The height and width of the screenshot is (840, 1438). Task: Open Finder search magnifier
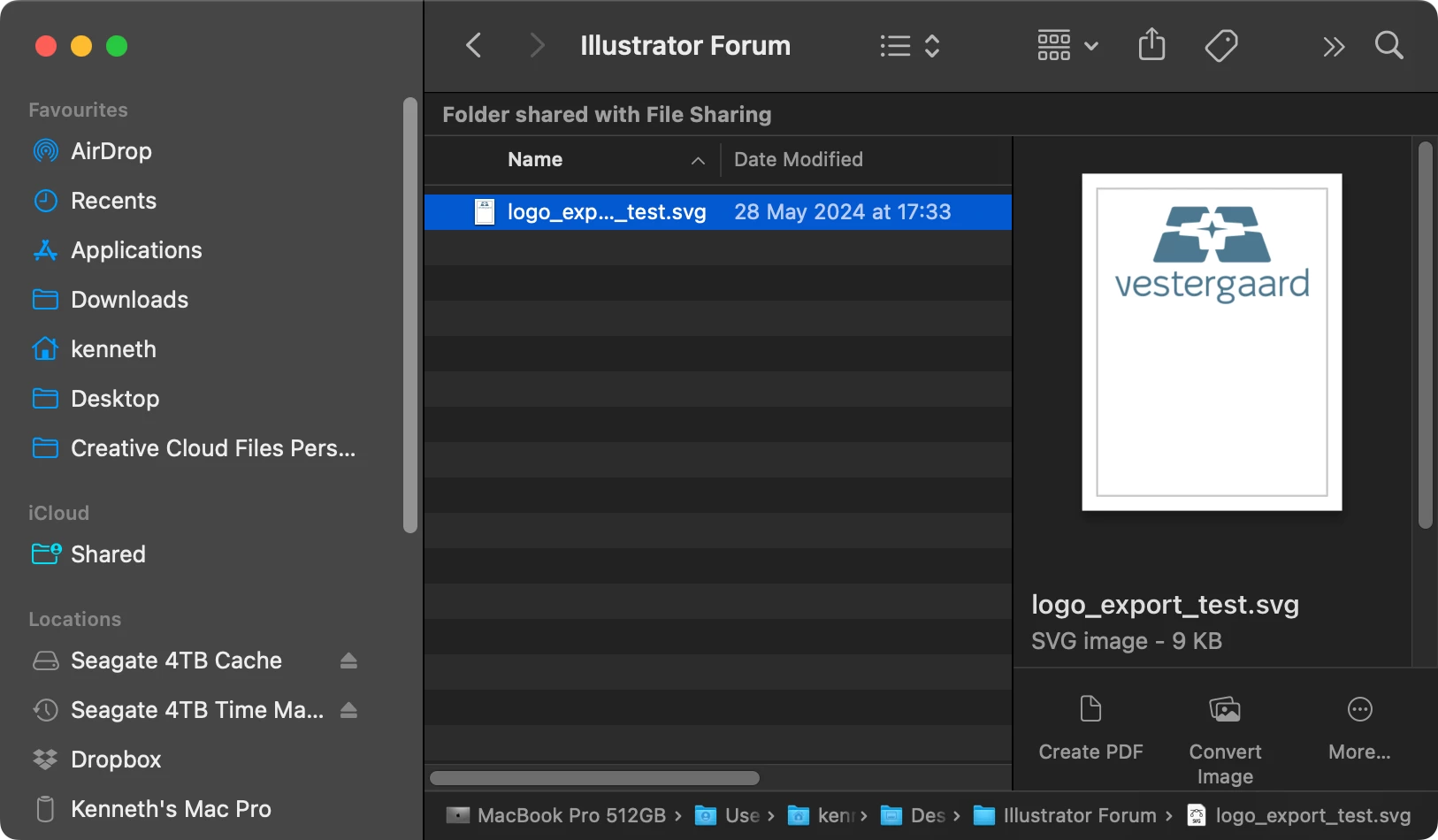click(1389, 45)
